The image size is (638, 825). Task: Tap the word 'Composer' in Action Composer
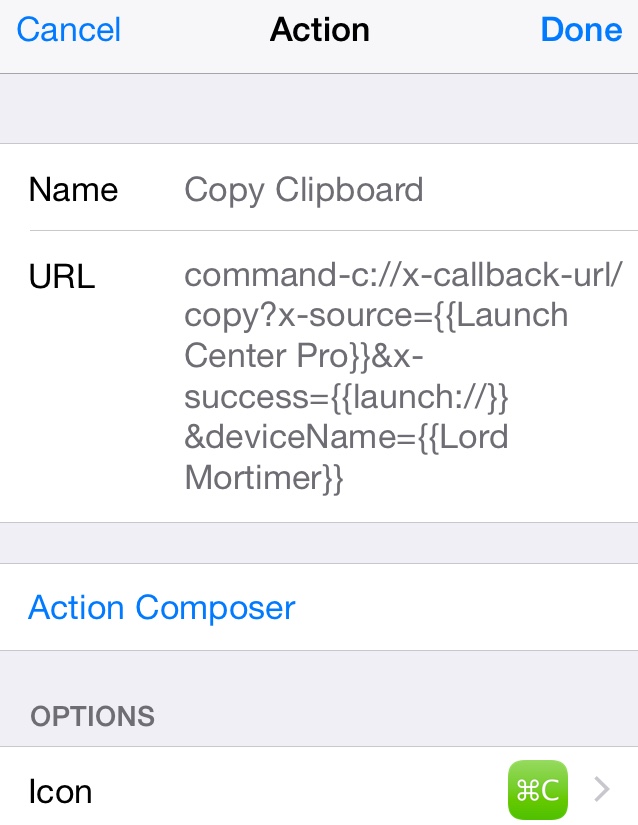(215, 608)
